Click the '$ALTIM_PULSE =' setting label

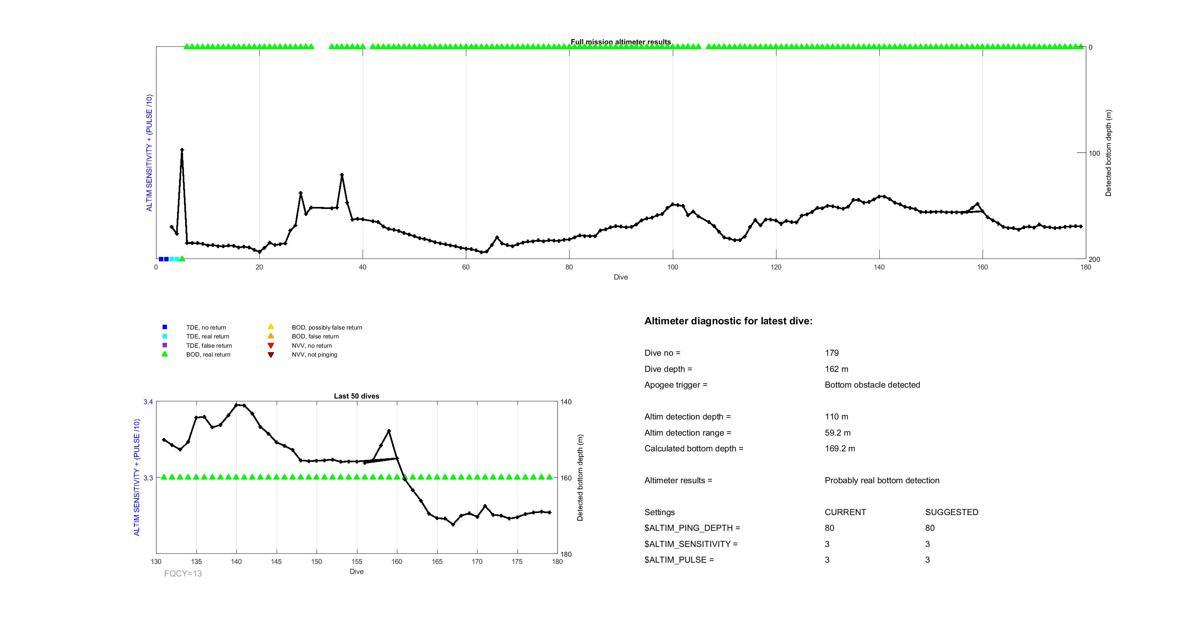[680, 560]
